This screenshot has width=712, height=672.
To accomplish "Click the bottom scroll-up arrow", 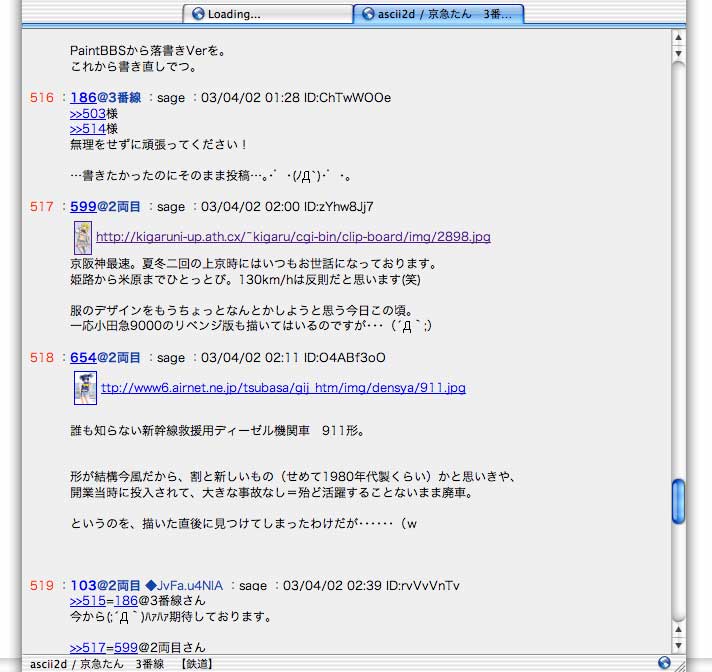I will pos(678,629).
